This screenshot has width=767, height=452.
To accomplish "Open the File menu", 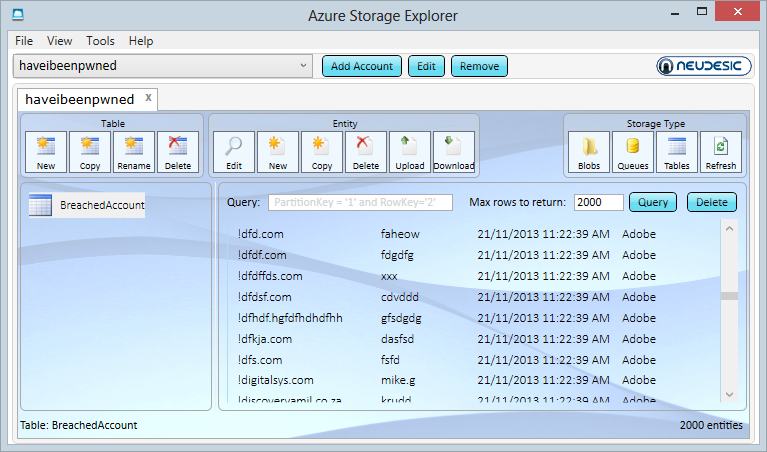I will coord(24,41).
